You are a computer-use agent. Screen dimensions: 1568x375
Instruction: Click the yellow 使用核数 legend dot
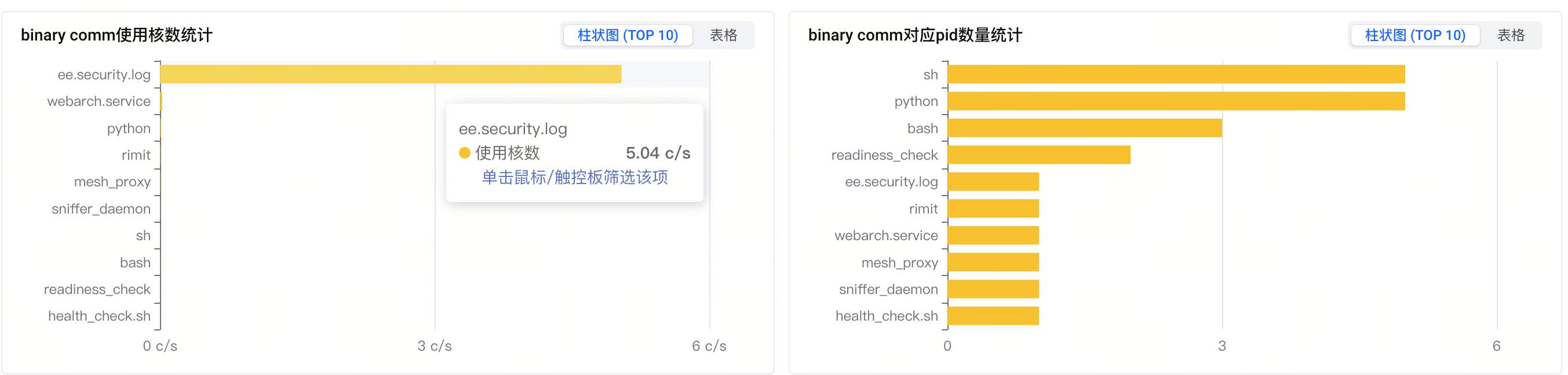(x=465, y=153)
